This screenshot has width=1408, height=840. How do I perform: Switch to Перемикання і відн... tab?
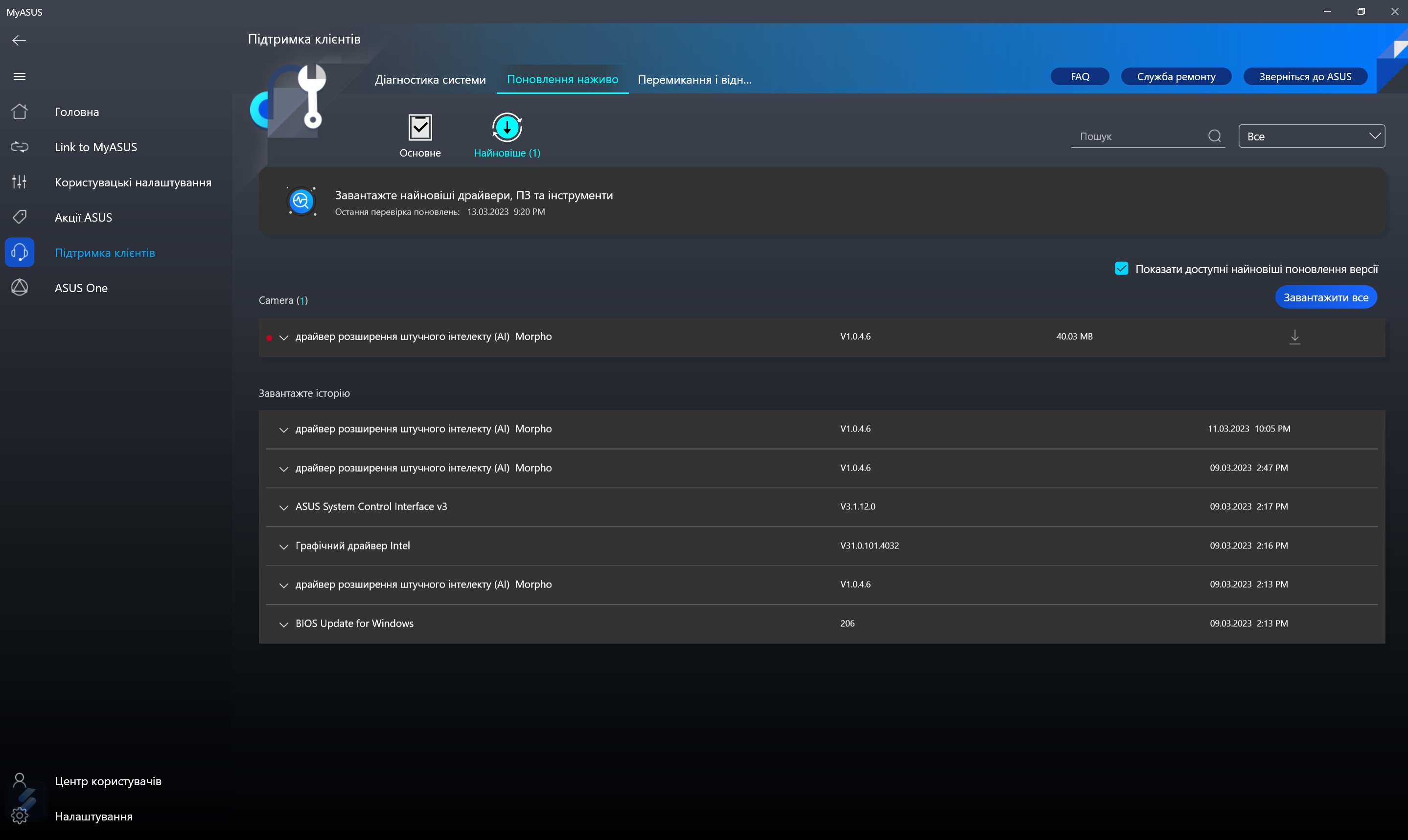click(x=694, y=80)
